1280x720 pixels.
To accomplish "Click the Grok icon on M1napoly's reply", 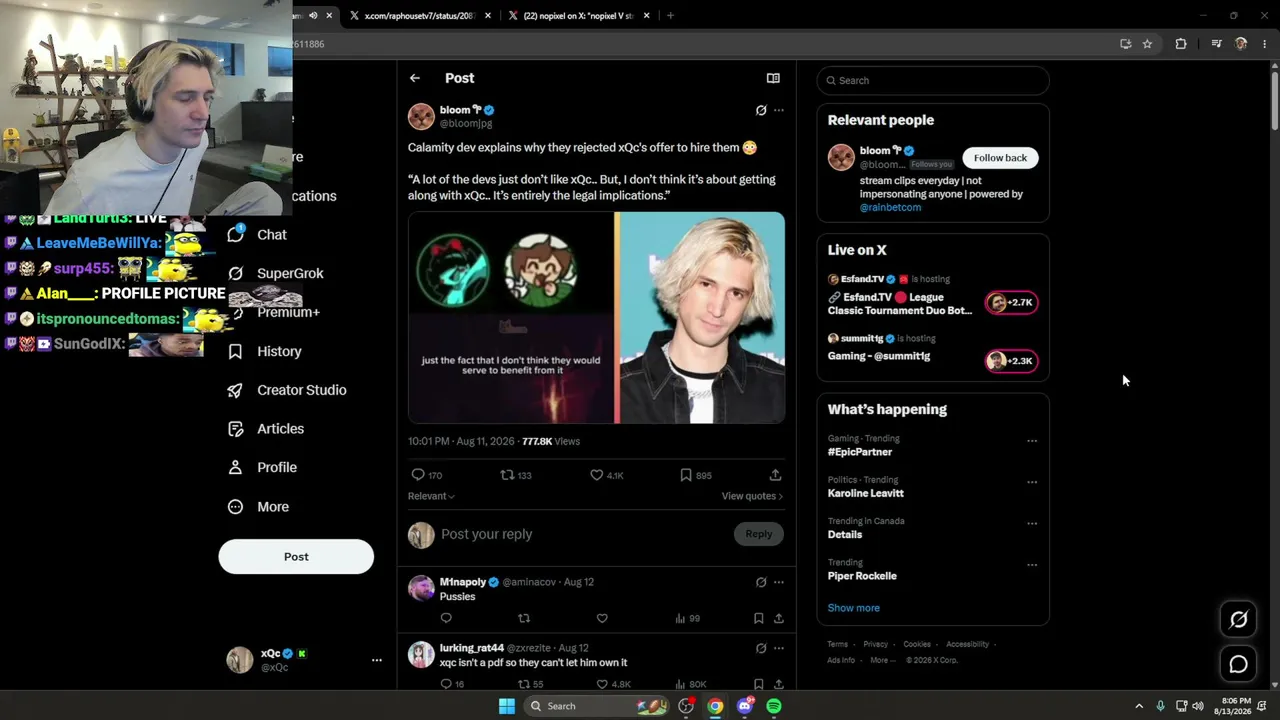I will (761, 582).
